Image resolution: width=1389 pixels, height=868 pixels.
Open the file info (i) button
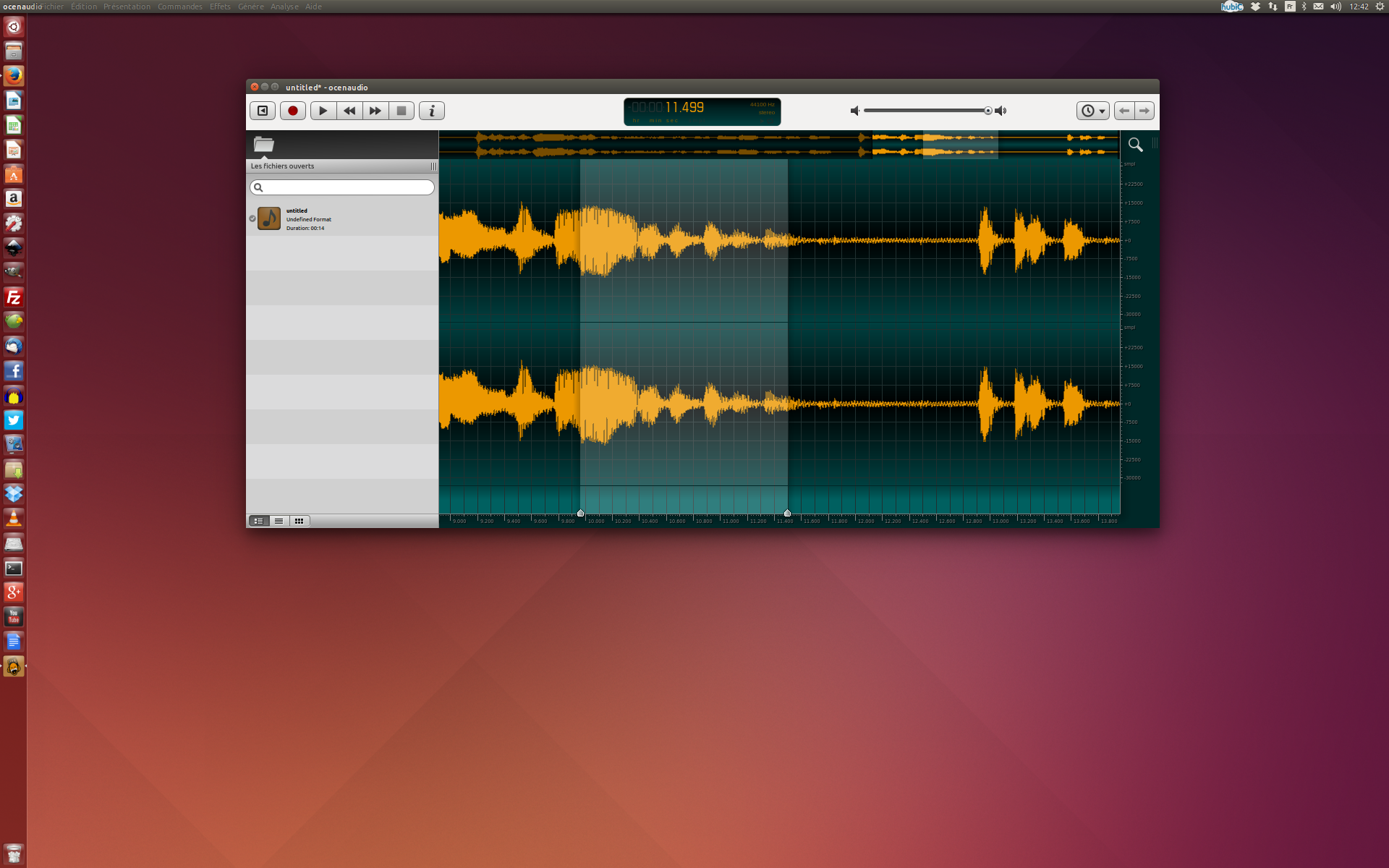[432, 111]
